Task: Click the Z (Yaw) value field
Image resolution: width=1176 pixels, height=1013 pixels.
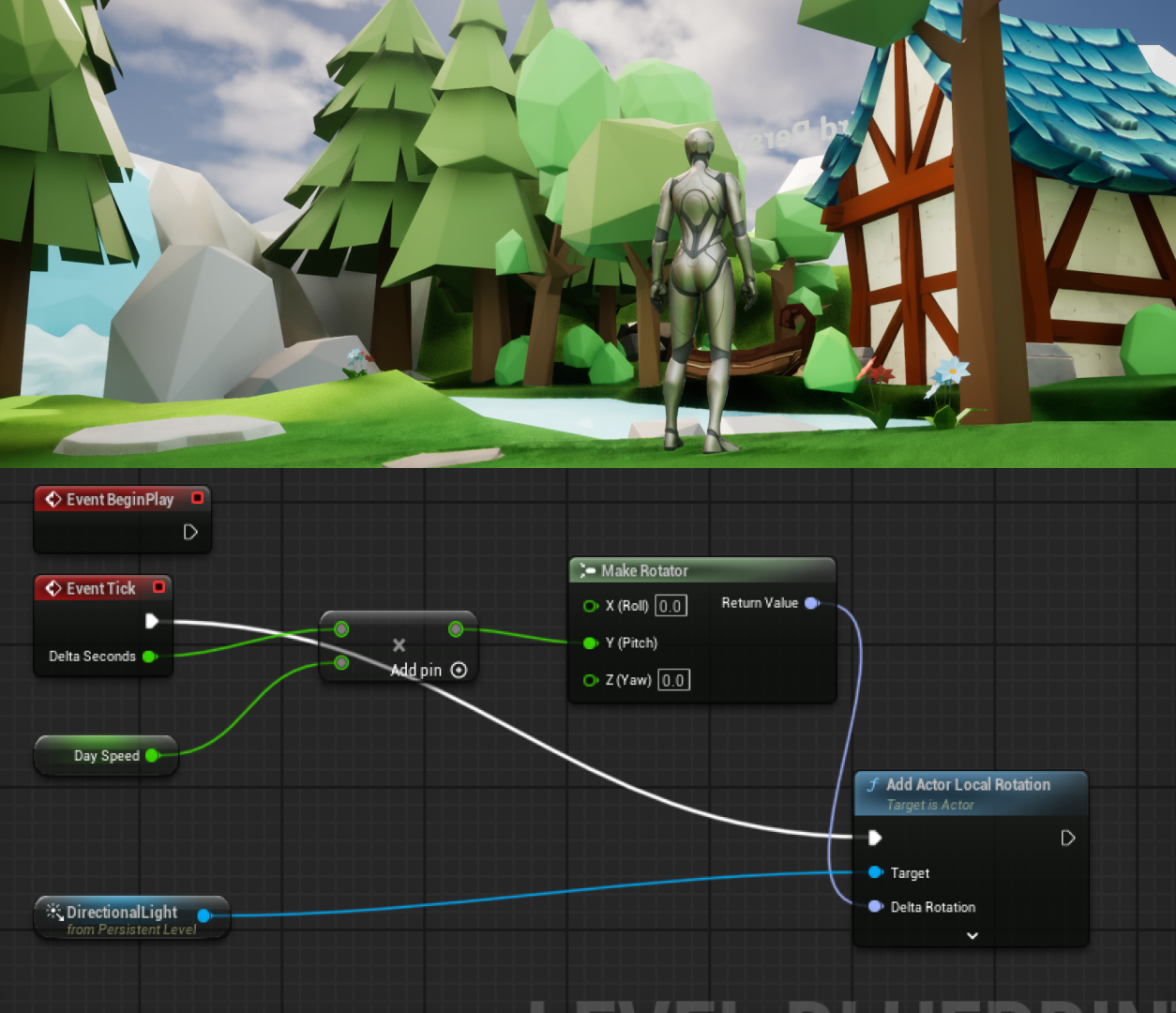Action: click(x=672, y=679)
